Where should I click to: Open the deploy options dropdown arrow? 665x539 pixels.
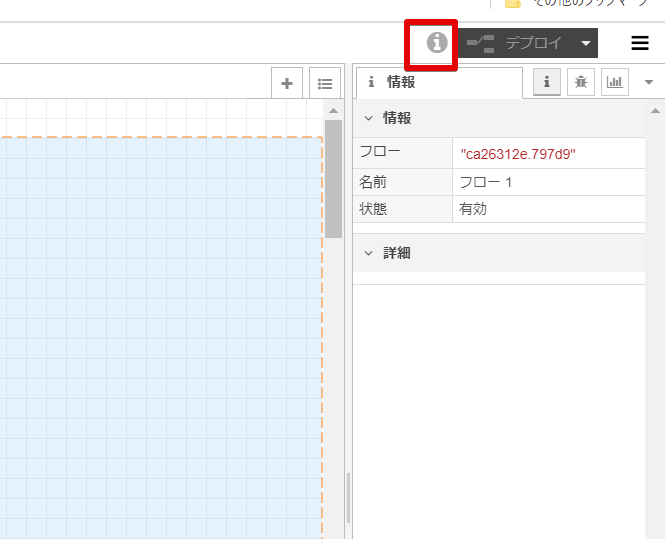click(x=586, y=44)
